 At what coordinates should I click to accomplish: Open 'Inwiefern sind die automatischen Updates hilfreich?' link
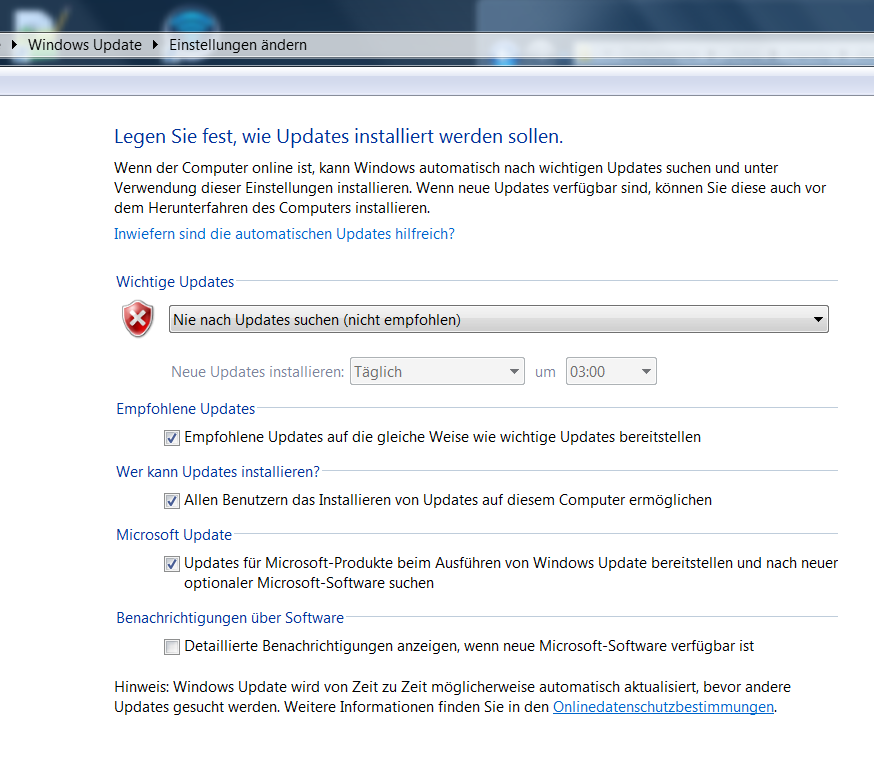coord(284,234)
